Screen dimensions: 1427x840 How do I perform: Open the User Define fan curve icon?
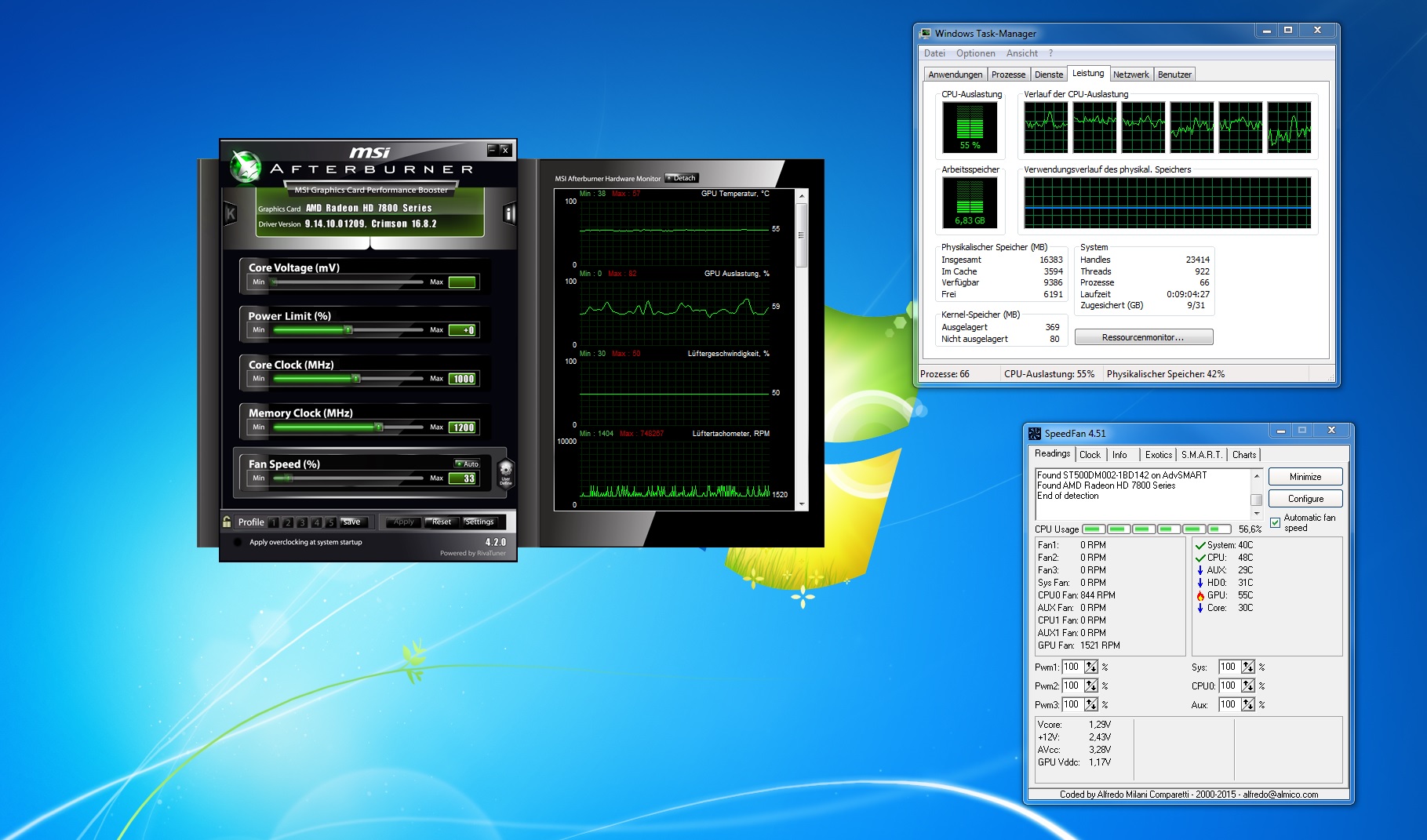506,473
